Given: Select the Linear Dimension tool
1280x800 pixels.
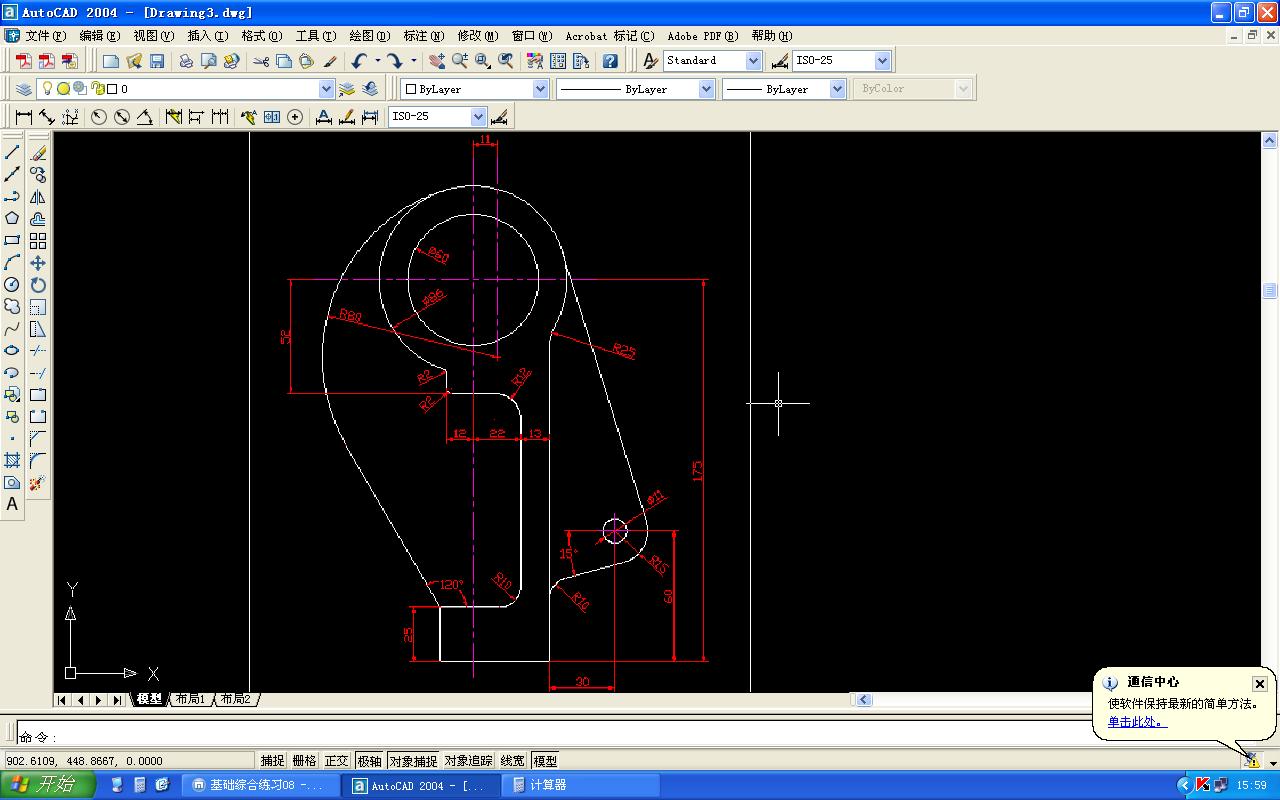Looking at the screenshot, I should click(24, 117).
